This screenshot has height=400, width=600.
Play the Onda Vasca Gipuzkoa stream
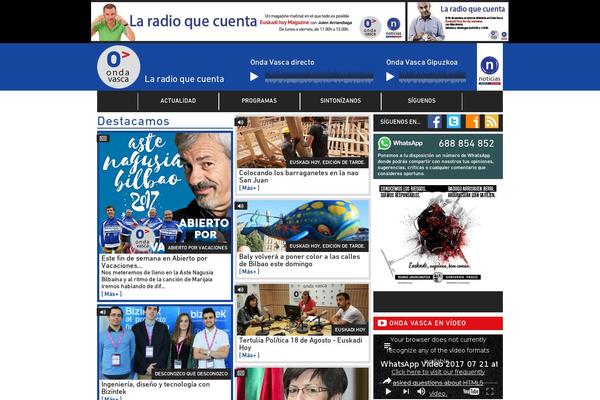tap(390, 77)
